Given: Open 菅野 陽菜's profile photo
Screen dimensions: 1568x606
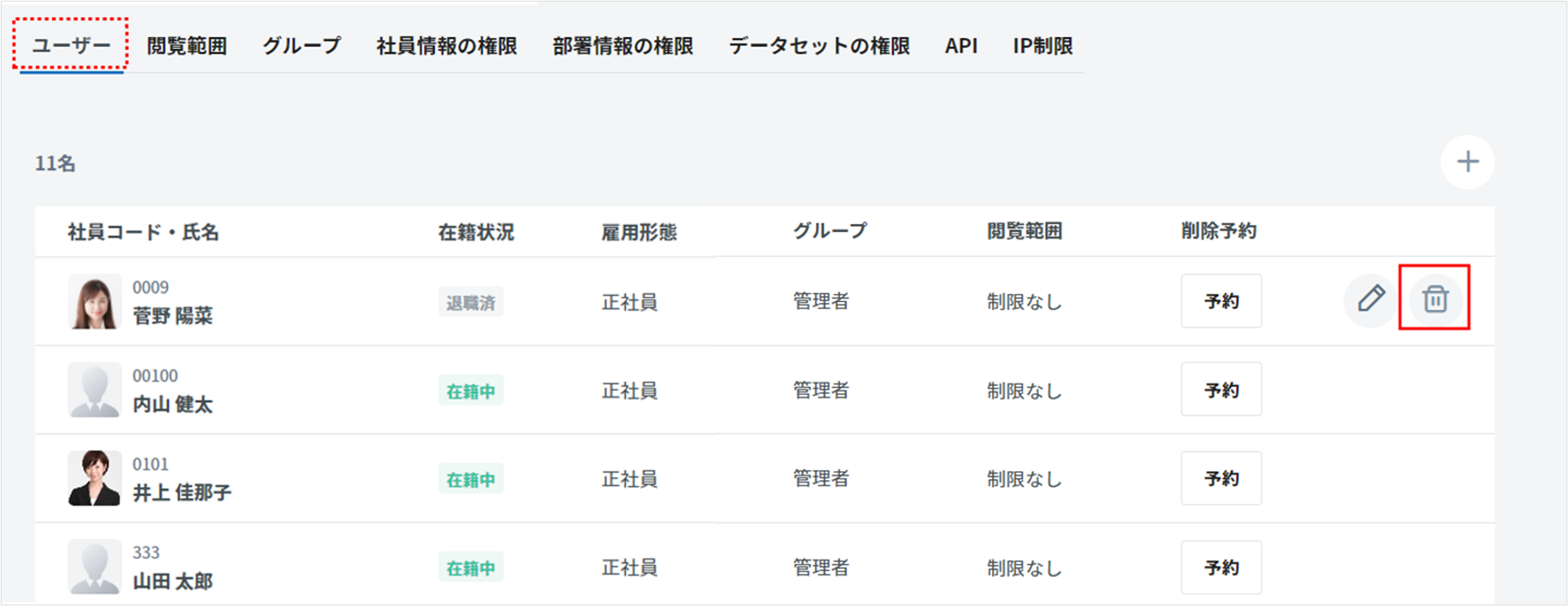Looking at the screenshot, I should point(95,301).
